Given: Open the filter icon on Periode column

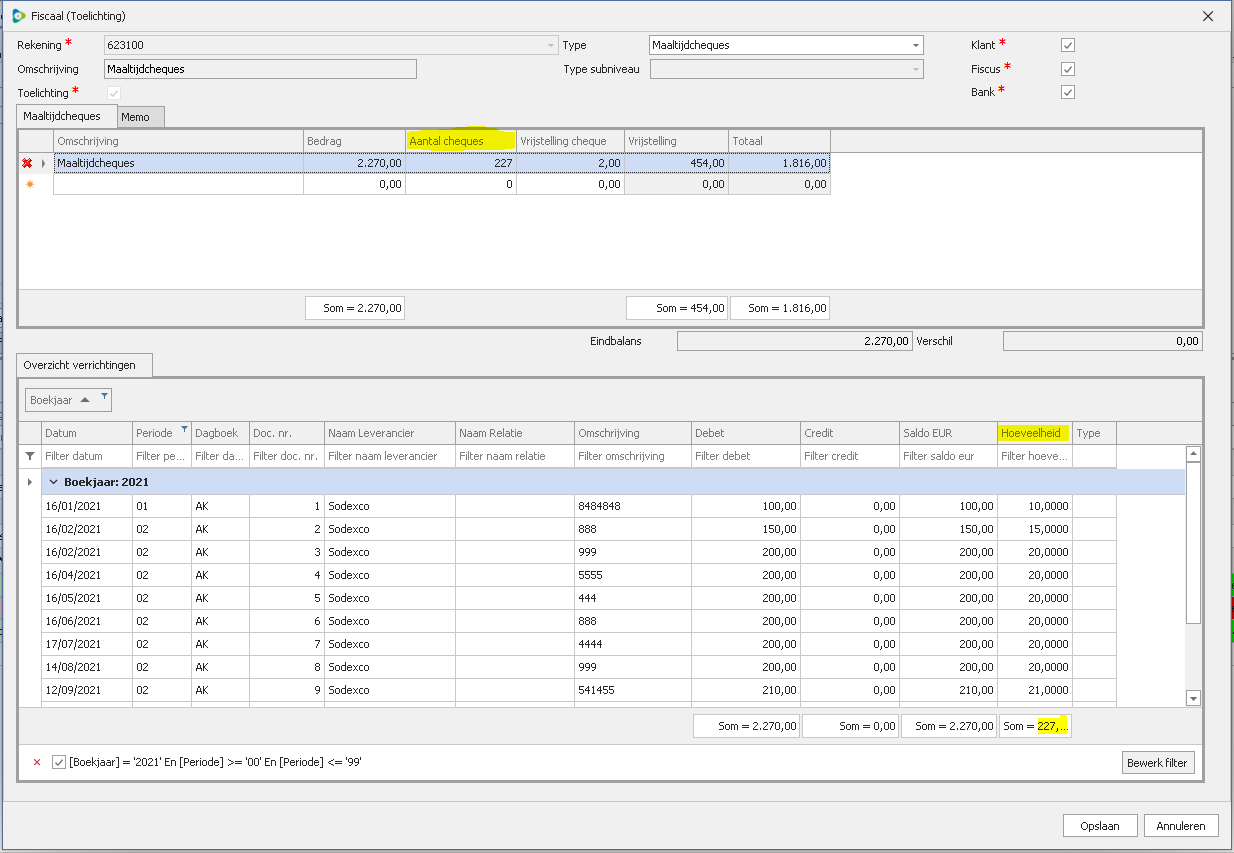Looking at the screenshot, I should 184,429.
